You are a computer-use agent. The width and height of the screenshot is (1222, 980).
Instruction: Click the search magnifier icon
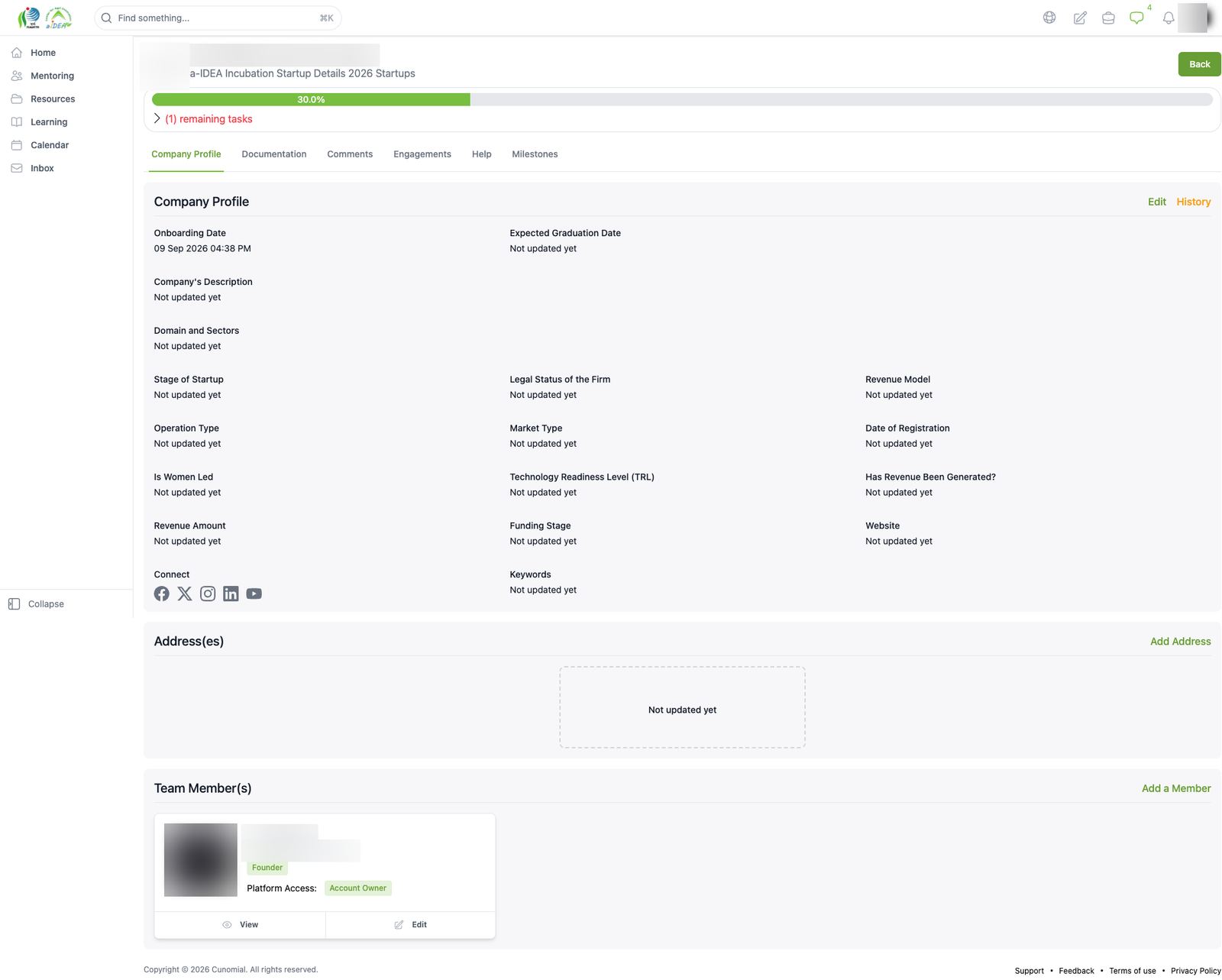106,18
